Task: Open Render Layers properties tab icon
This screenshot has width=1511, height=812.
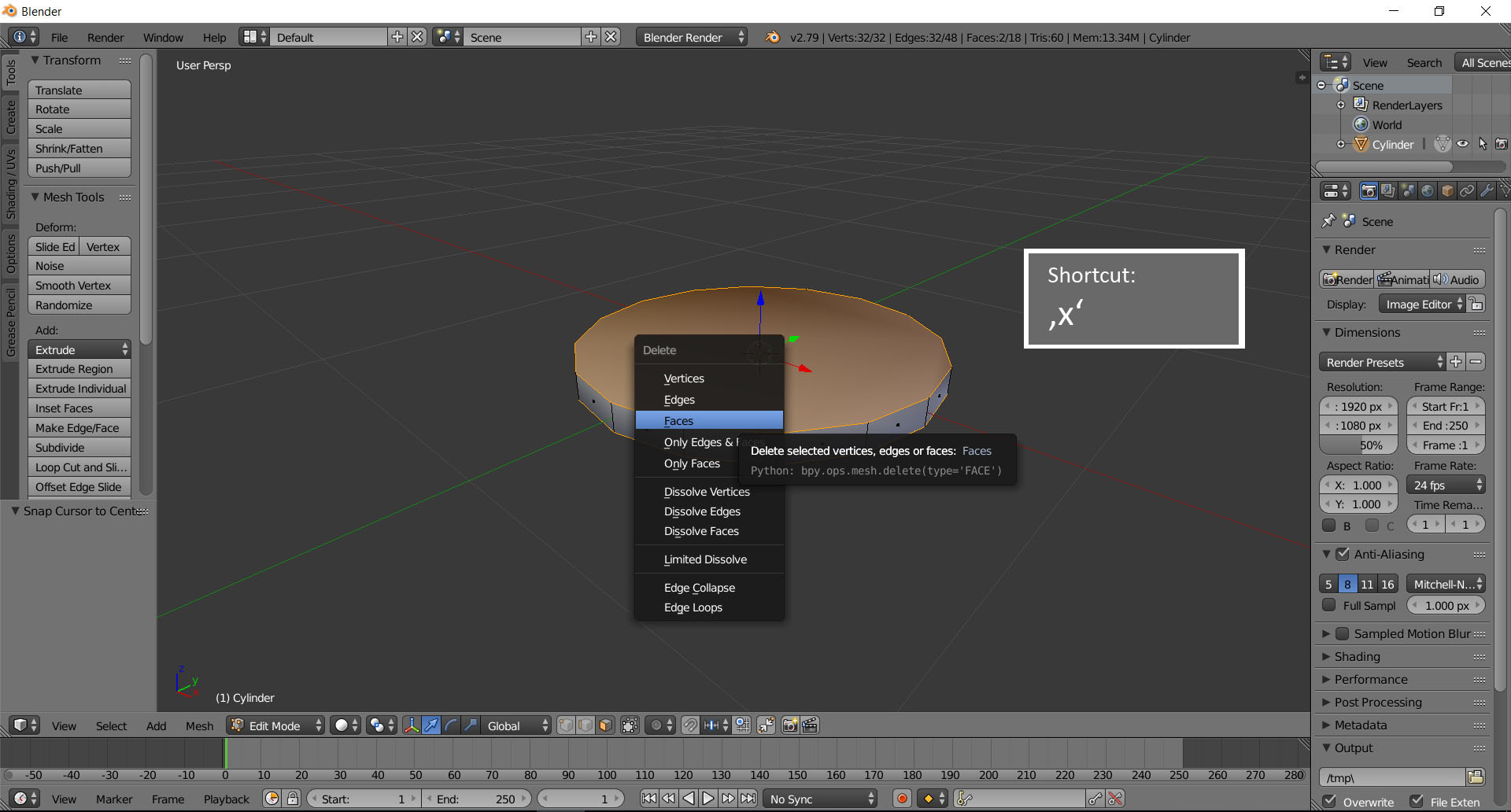Action: coord(1387,191)
